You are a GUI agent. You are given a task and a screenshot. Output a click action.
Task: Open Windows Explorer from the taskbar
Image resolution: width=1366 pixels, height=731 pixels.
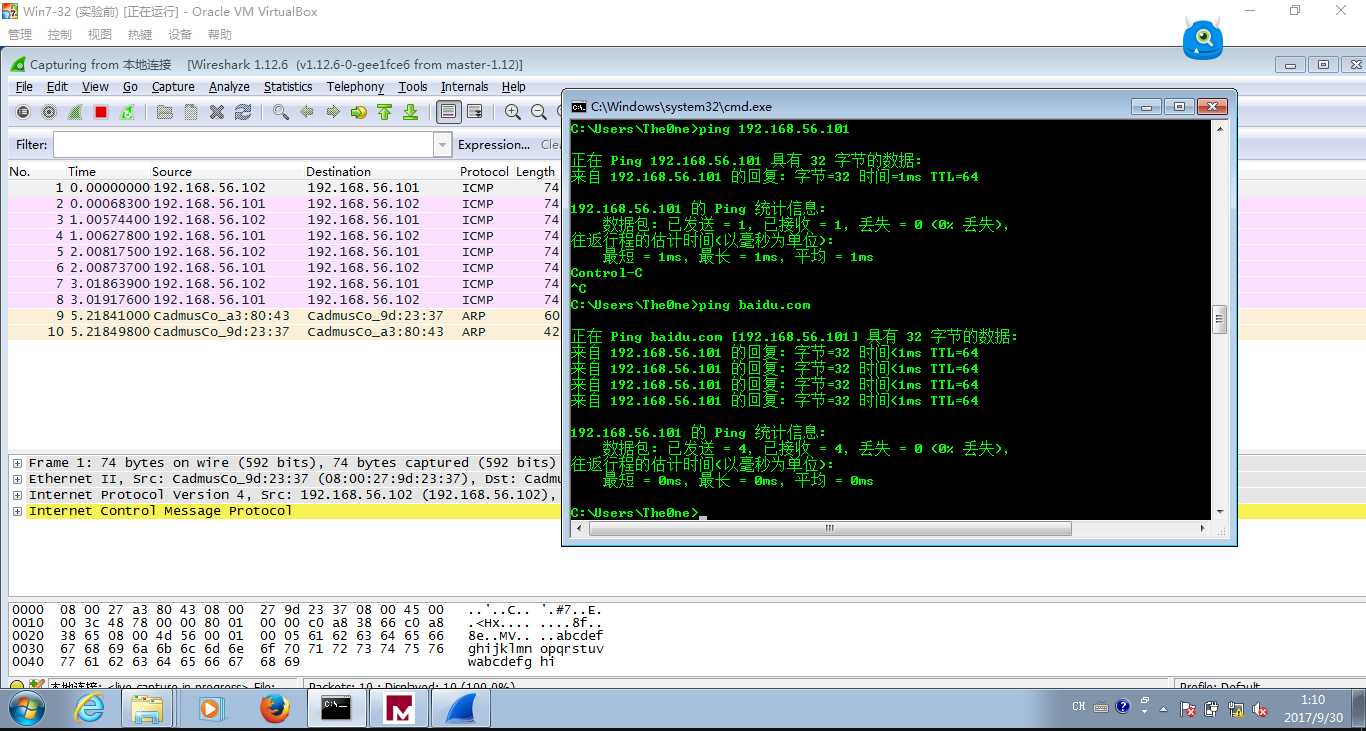(x=147, y=709)
